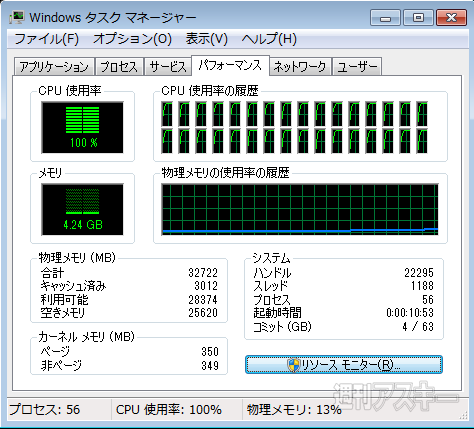474x429 pixels.
Task: Select the パフォーマンス tab
Action: point(230,65)
